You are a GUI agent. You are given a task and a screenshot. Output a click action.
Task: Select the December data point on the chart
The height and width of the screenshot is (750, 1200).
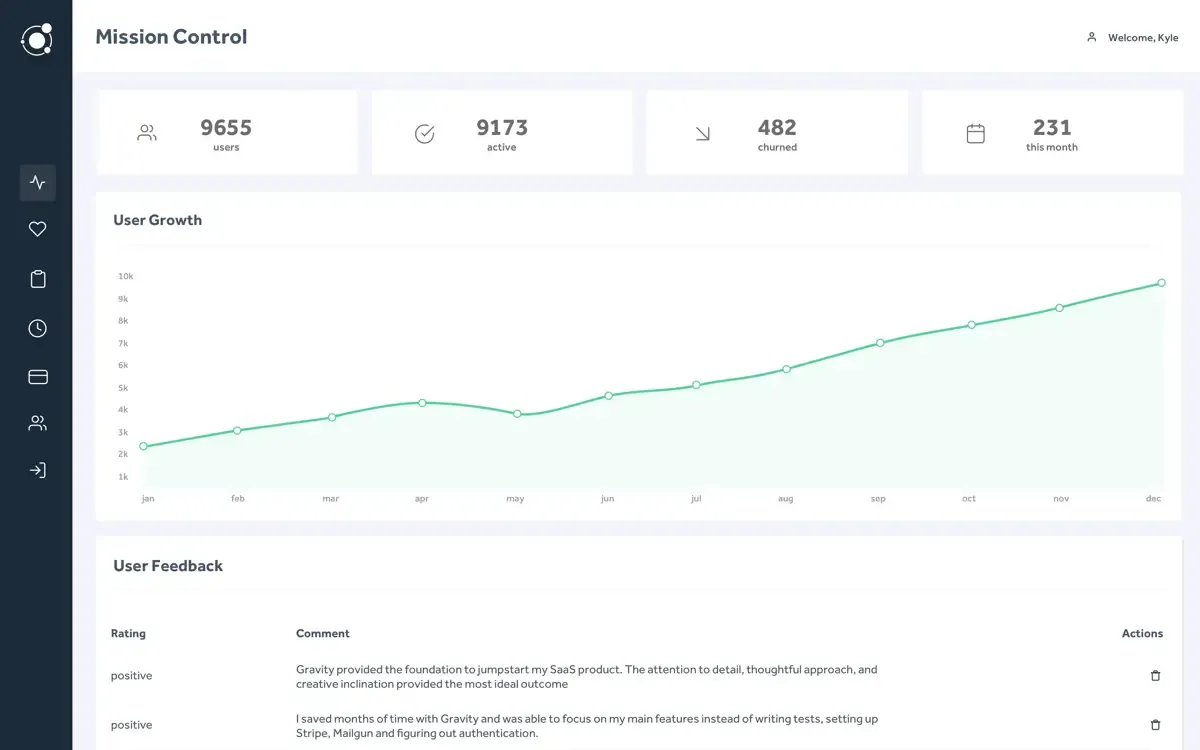tap(1160, 282)
